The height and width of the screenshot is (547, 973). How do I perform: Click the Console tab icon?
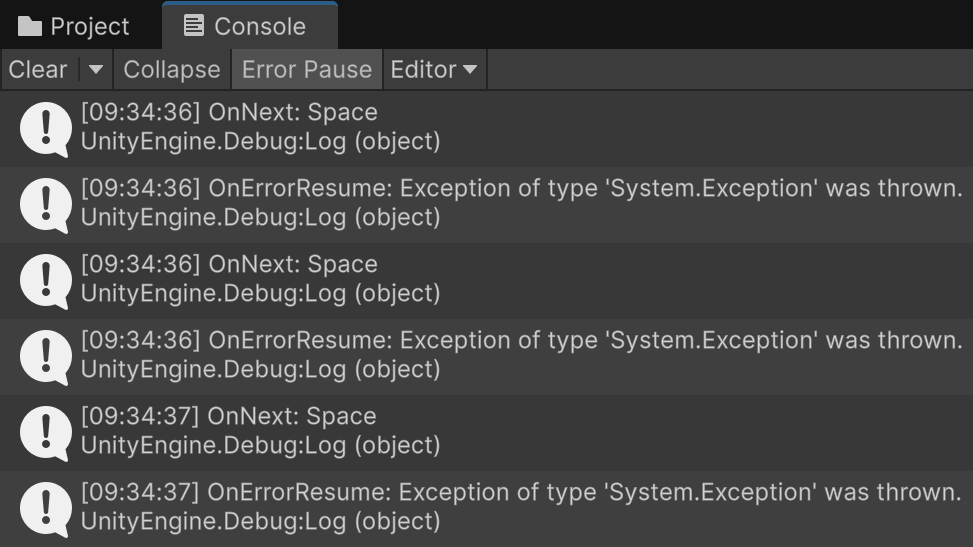tap(194, 26)
